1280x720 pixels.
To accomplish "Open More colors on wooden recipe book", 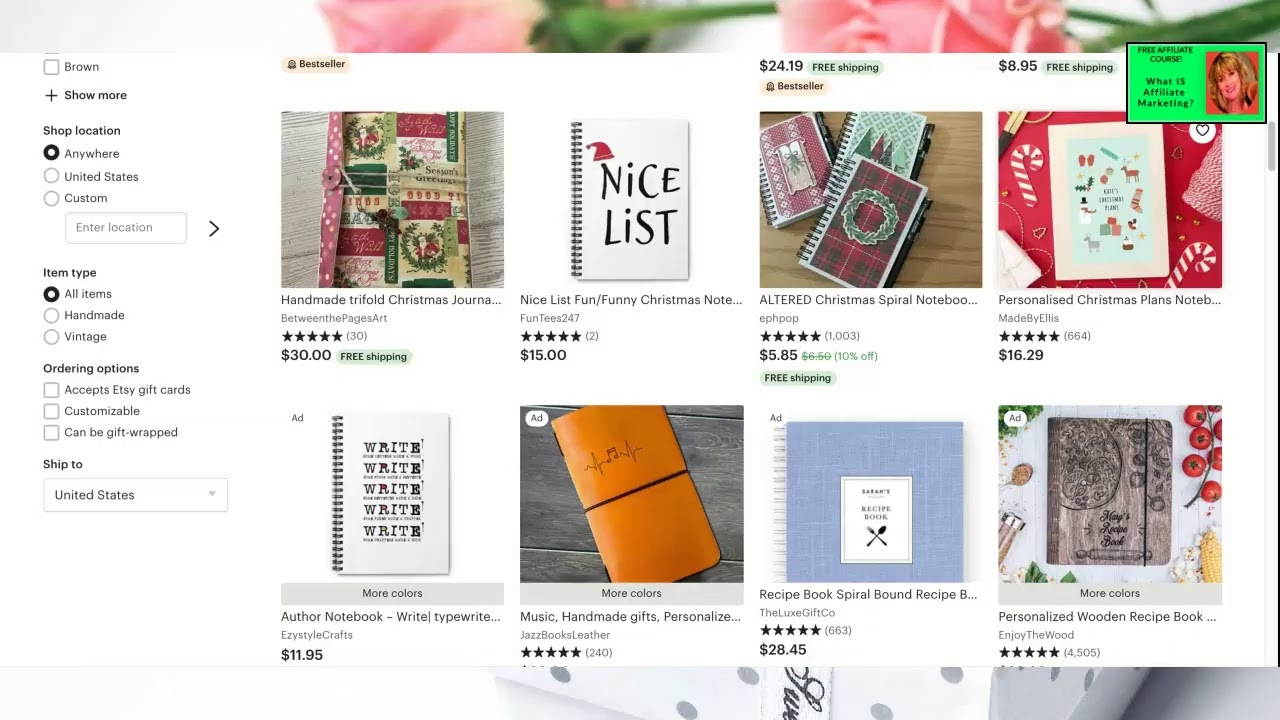I will click(1110, 593).
